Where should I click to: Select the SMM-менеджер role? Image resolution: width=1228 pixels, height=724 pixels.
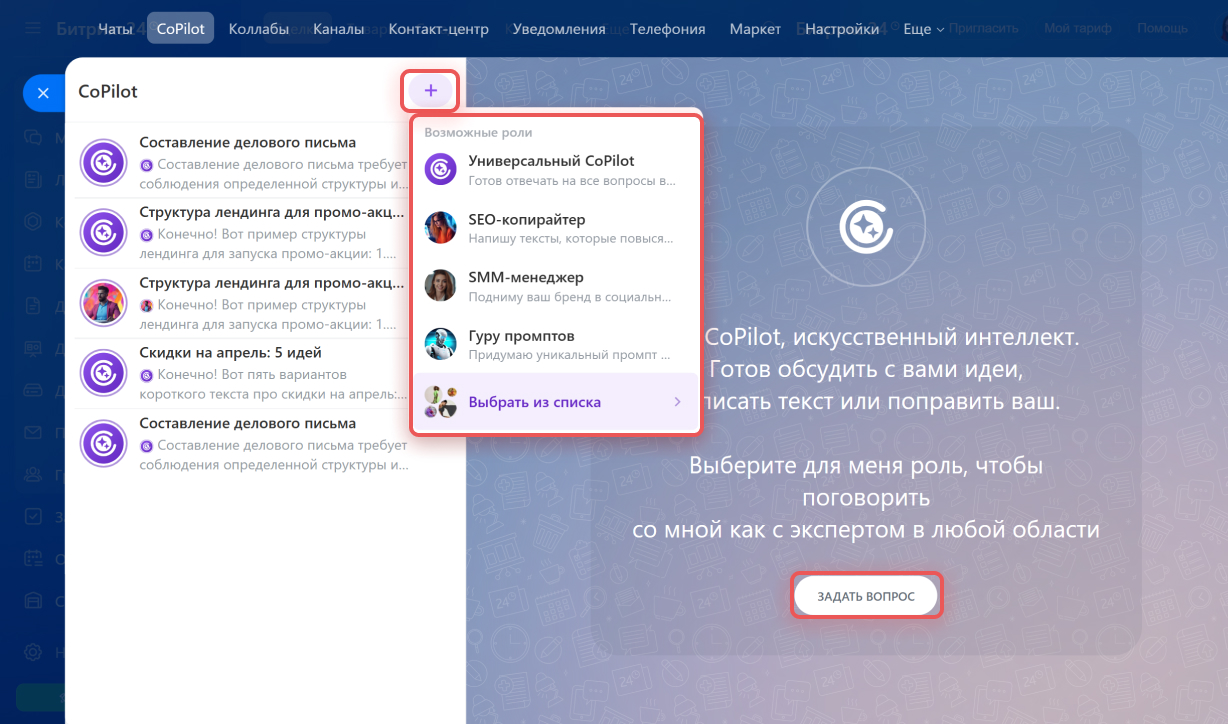(x=556, y=286)
